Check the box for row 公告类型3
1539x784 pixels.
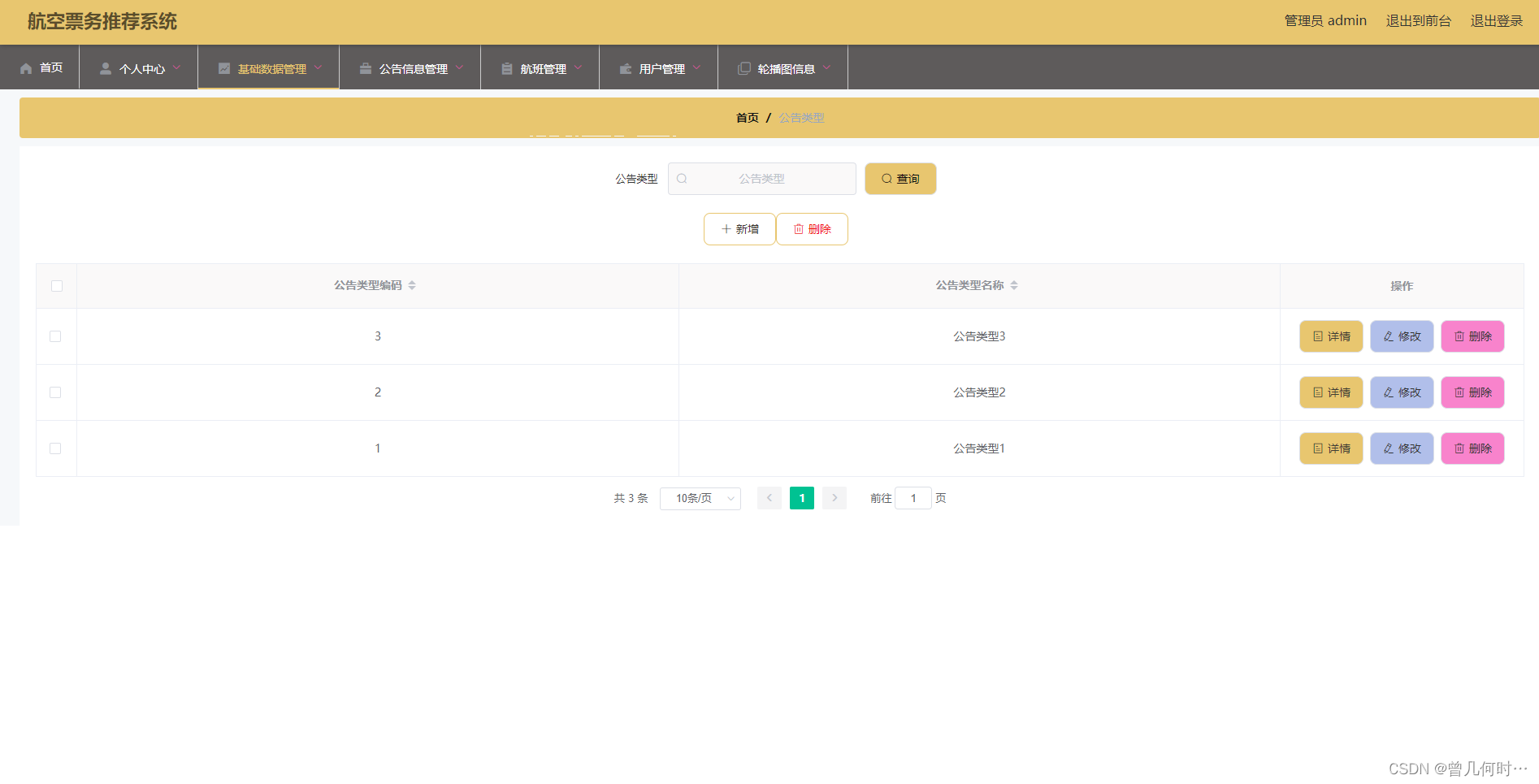click(x=55, y=336)
